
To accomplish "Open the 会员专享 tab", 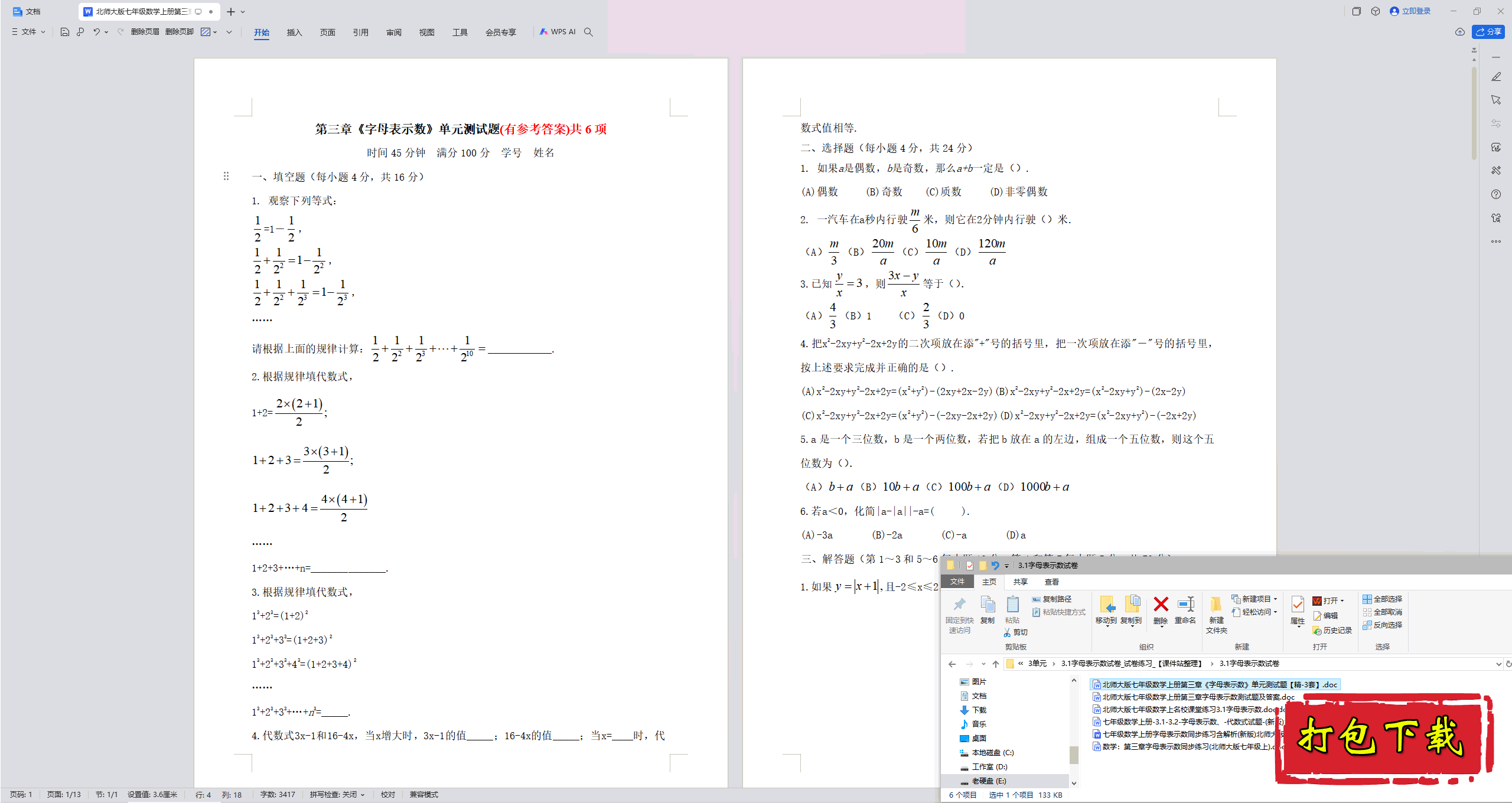I will pos(500,32).
